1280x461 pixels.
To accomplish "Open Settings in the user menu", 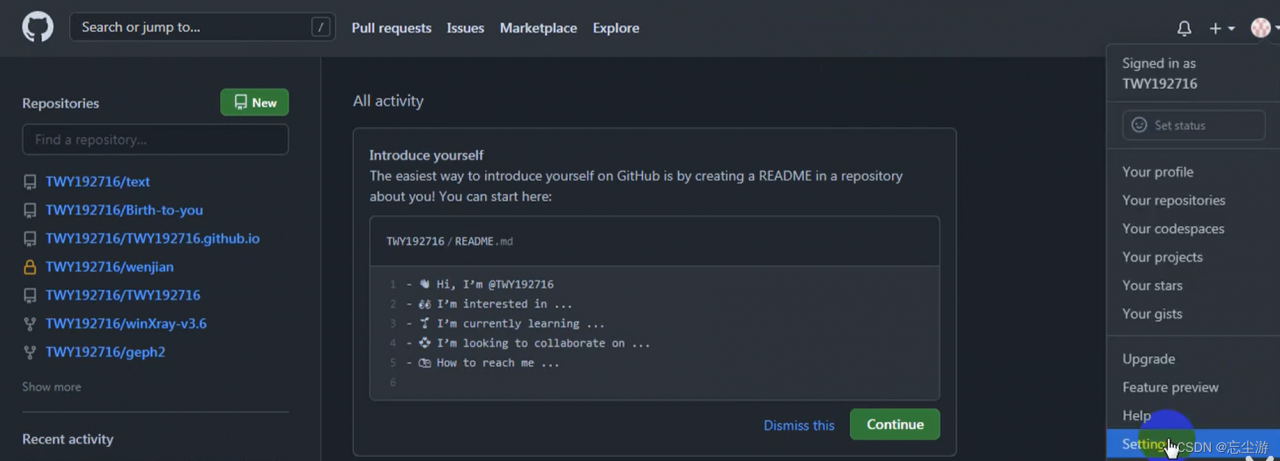I will [x=1143, y=444].
